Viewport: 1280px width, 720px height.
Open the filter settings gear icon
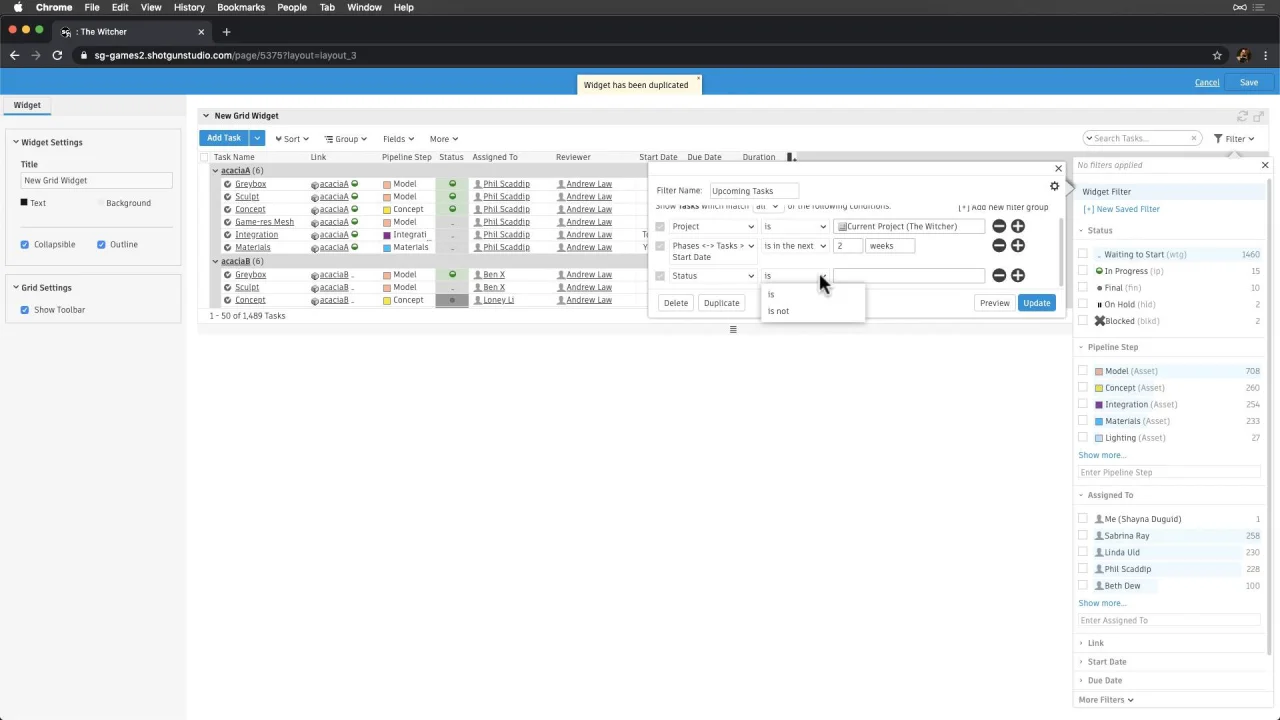pyautogui.click(x=1054, y=186)
